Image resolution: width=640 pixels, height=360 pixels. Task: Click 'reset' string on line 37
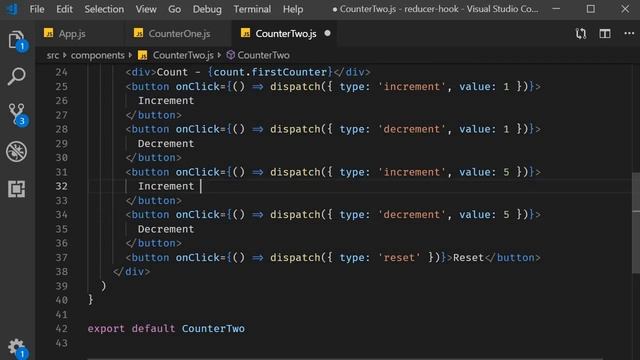(x=399, y=258)
